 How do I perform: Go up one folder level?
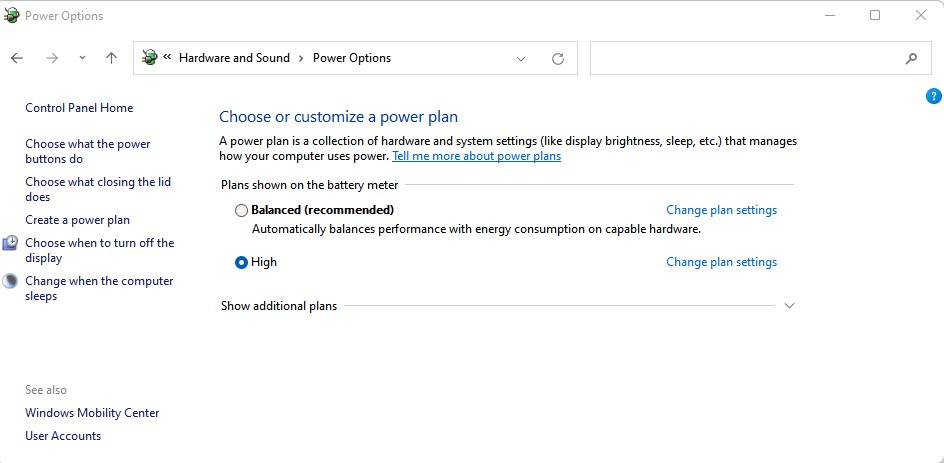111,58
